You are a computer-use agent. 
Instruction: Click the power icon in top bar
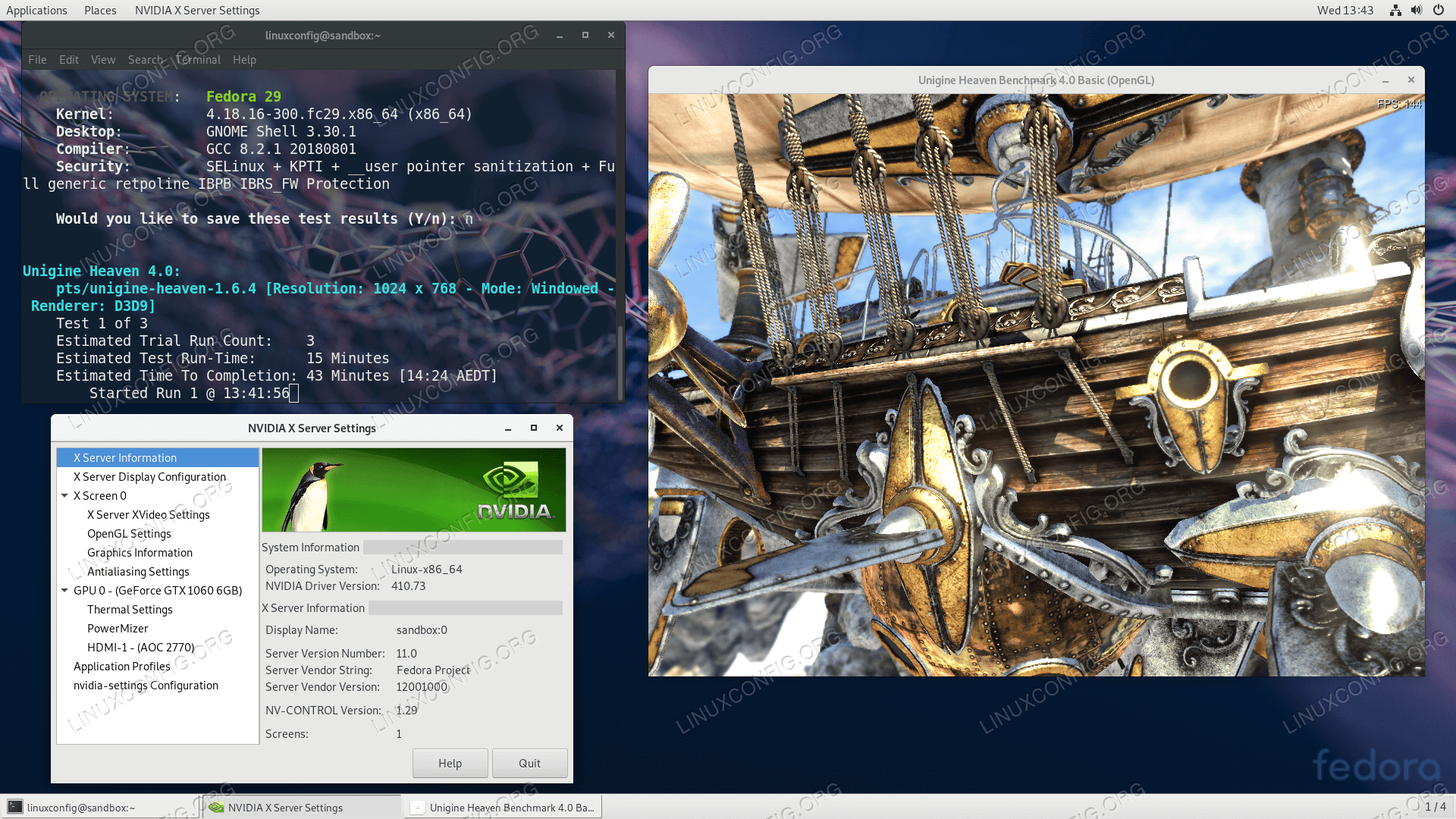[1439, 10]
